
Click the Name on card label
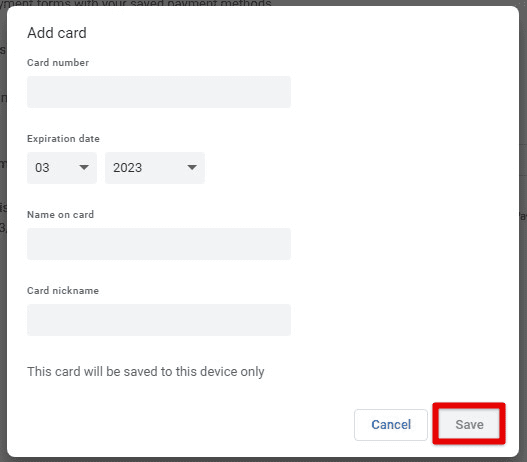pyautogui.click(x=60, y=214)
